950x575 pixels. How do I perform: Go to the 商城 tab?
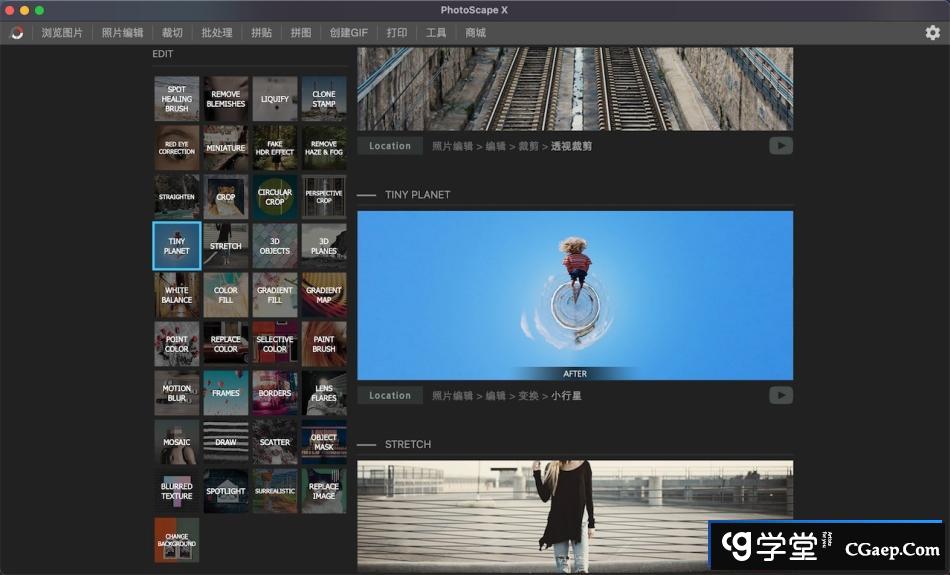coord(475,33)
